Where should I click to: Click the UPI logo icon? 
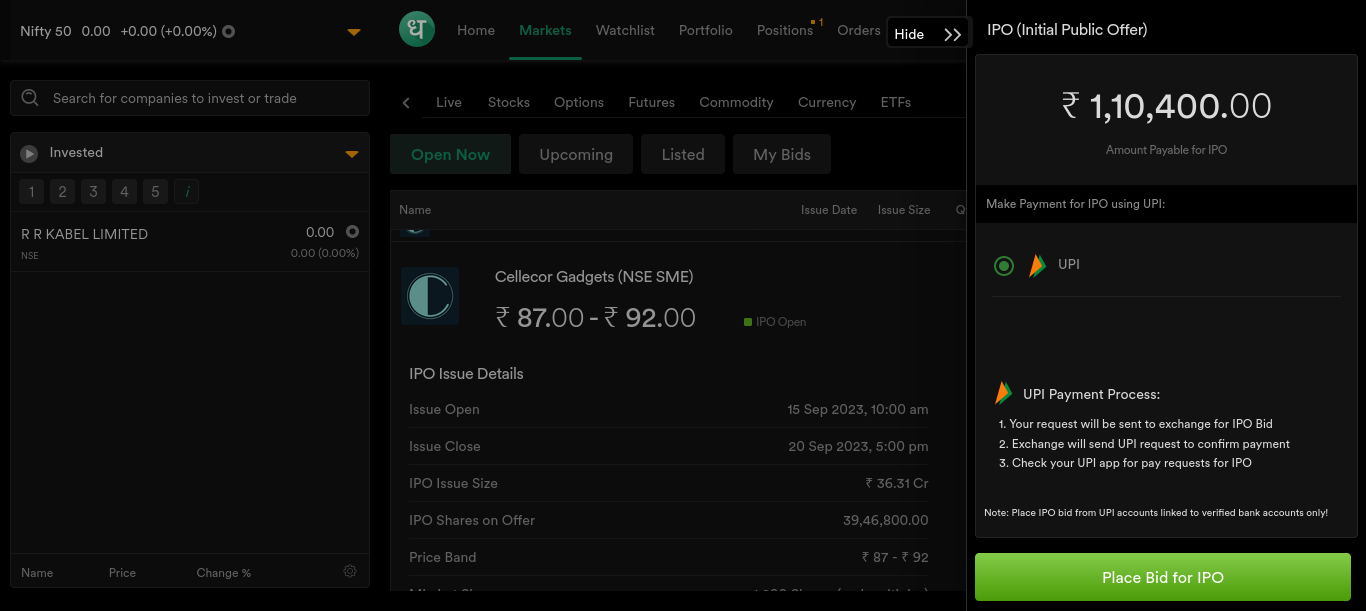click(x=1037, y=265)
